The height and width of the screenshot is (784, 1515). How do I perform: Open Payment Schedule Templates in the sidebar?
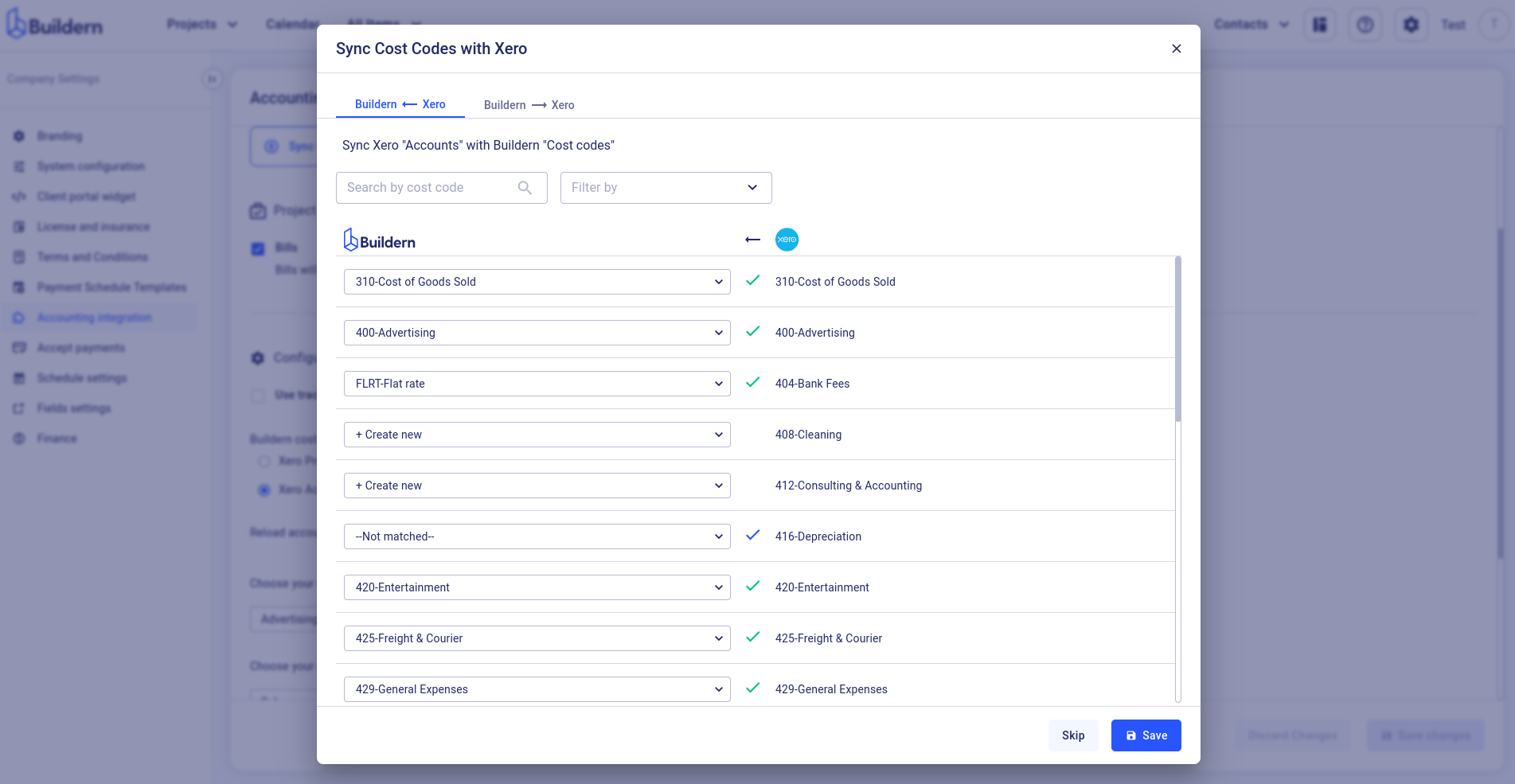click(x=111, y=287)
